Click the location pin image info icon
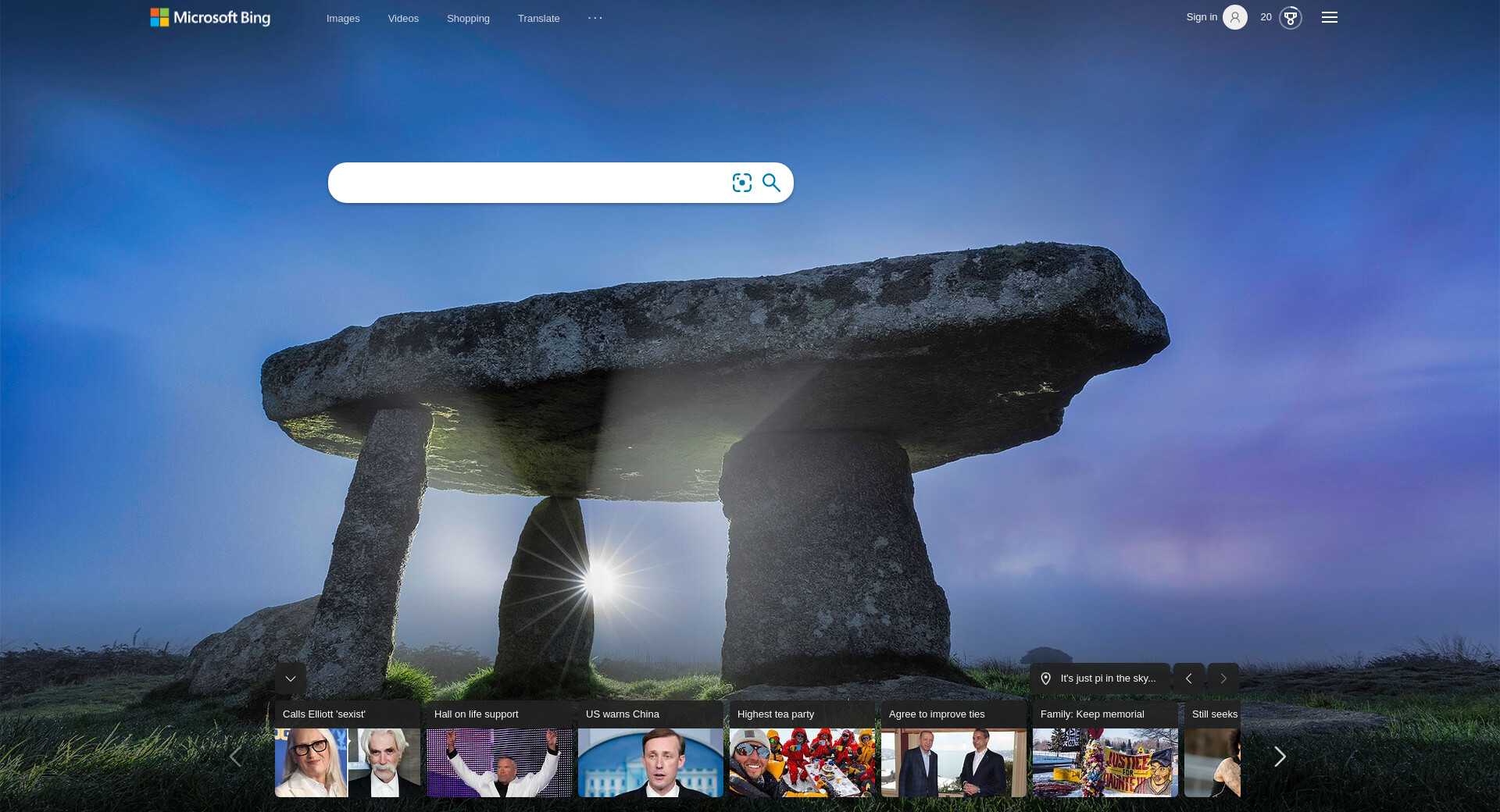The width and height of the screenshot is (1500, 812). click(x=1045, y=678)
